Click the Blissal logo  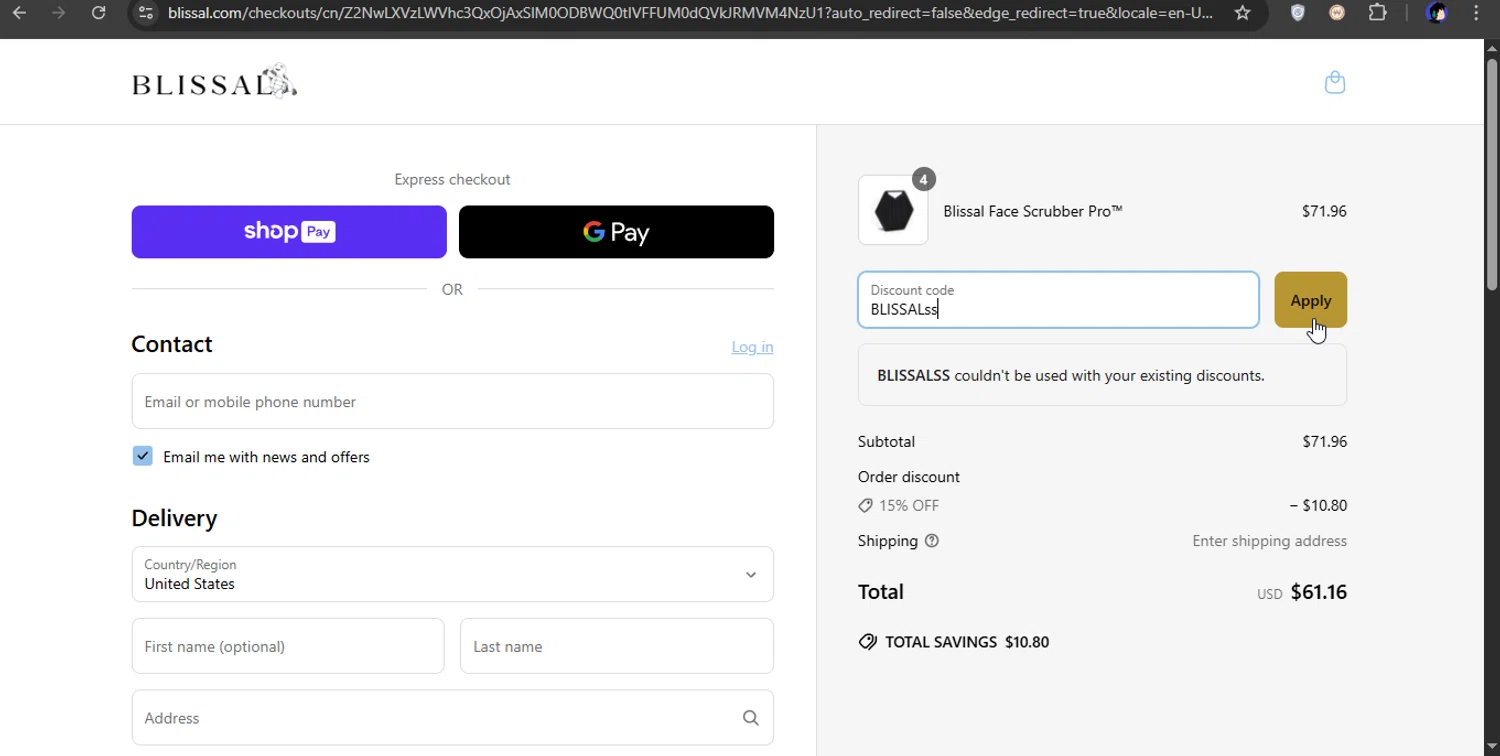[214, 83]
